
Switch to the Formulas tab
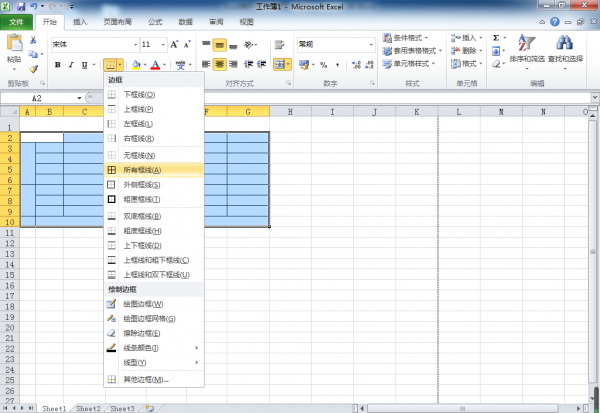coord(155,22)
